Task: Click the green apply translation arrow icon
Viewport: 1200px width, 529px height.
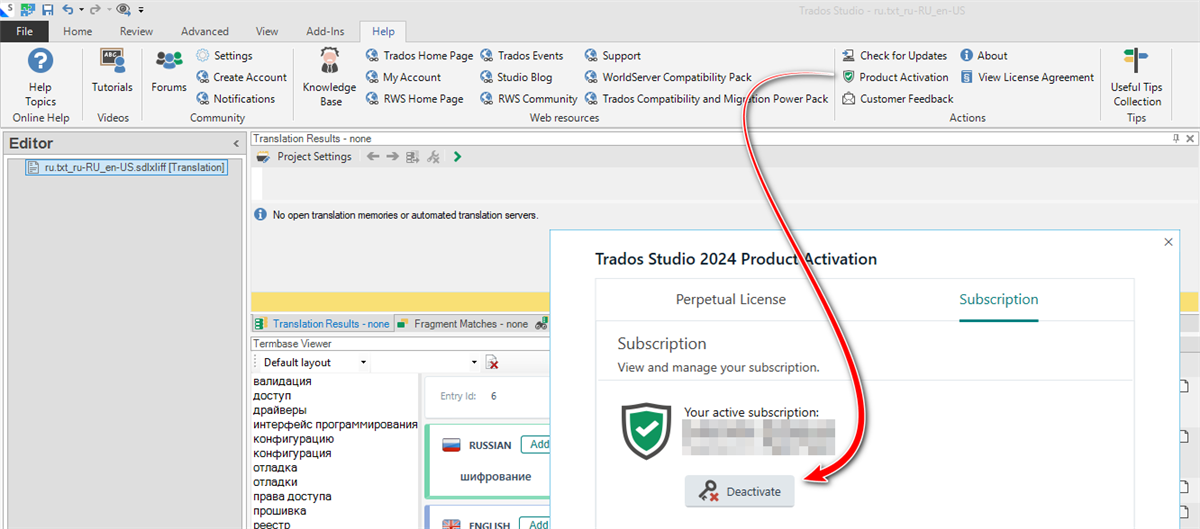Action: (458, 157)
